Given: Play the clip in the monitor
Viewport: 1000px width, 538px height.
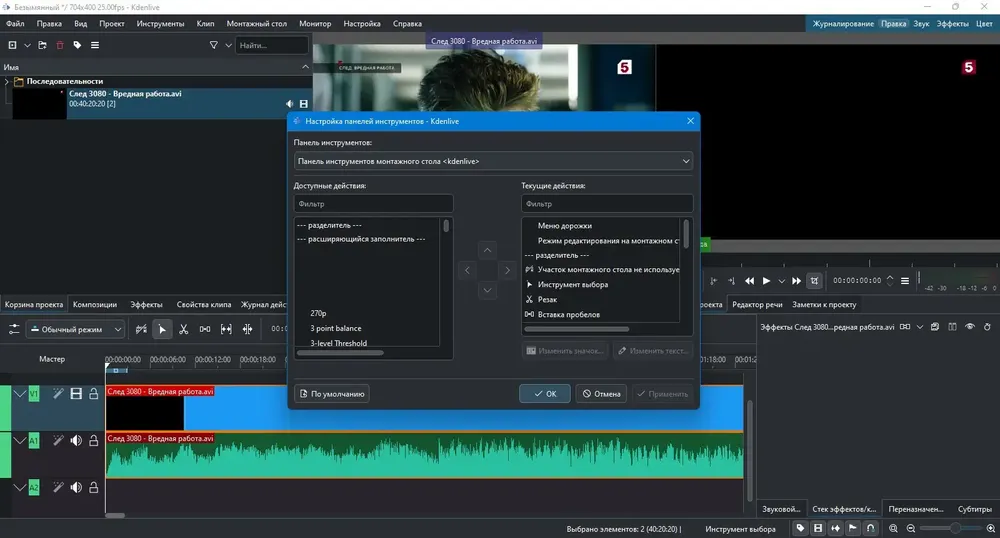Looking at the screenshot, I should tap(767, 280).
